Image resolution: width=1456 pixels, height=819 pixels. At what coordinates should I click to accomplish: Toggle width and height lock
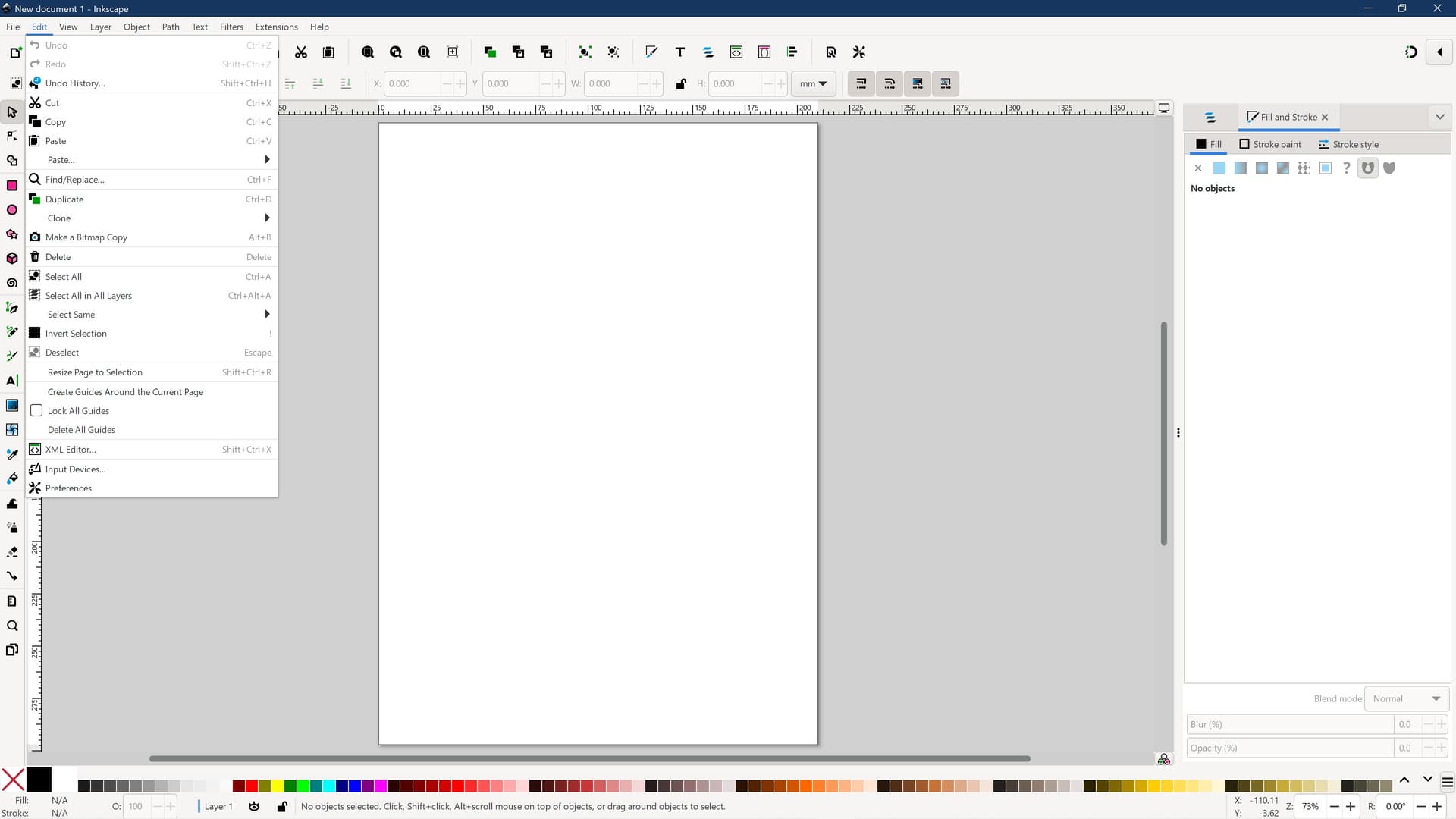coord(681,84)
